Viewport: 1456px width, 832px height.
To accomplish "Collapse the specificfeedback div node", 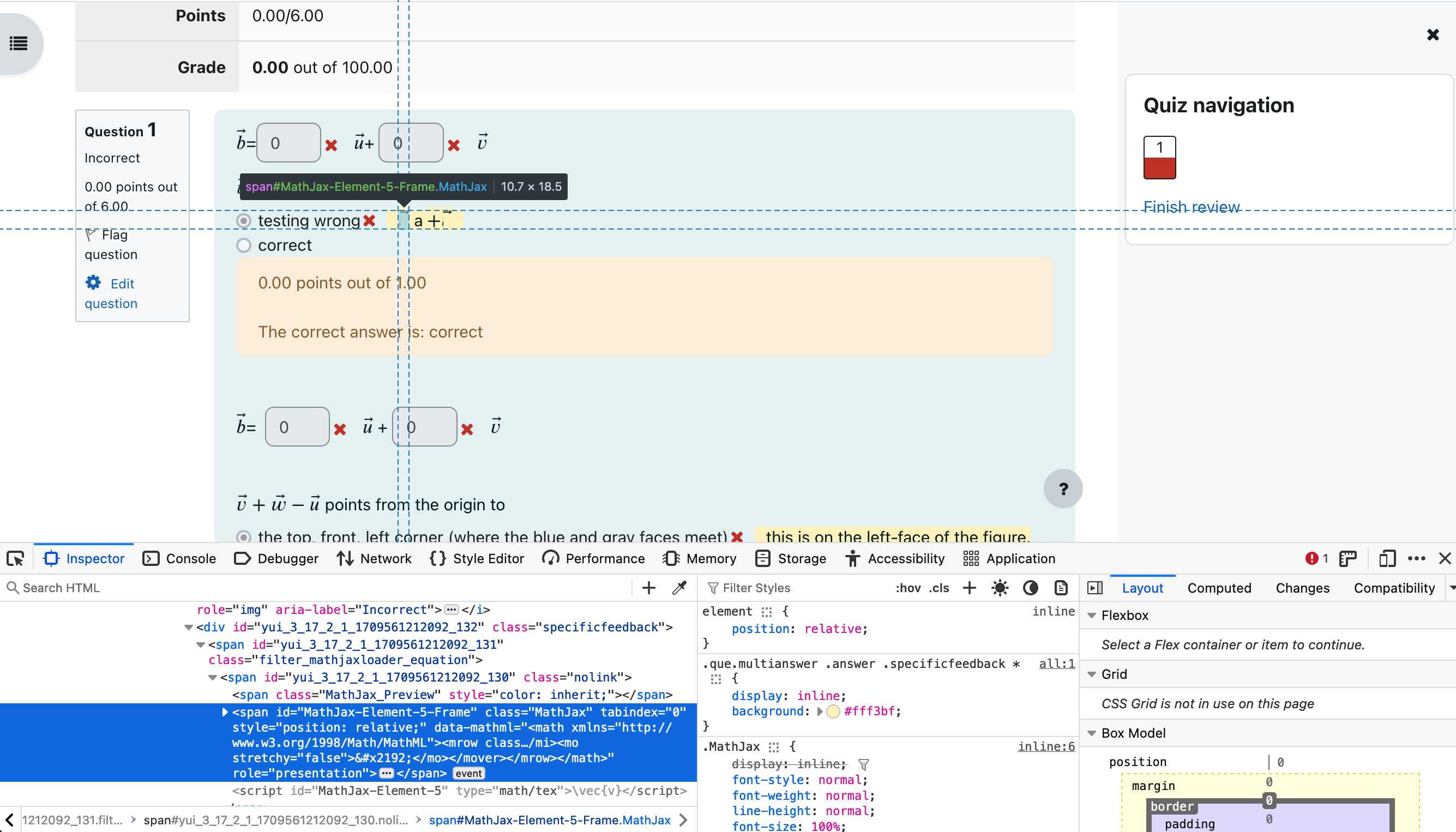I will pos(188,628).
